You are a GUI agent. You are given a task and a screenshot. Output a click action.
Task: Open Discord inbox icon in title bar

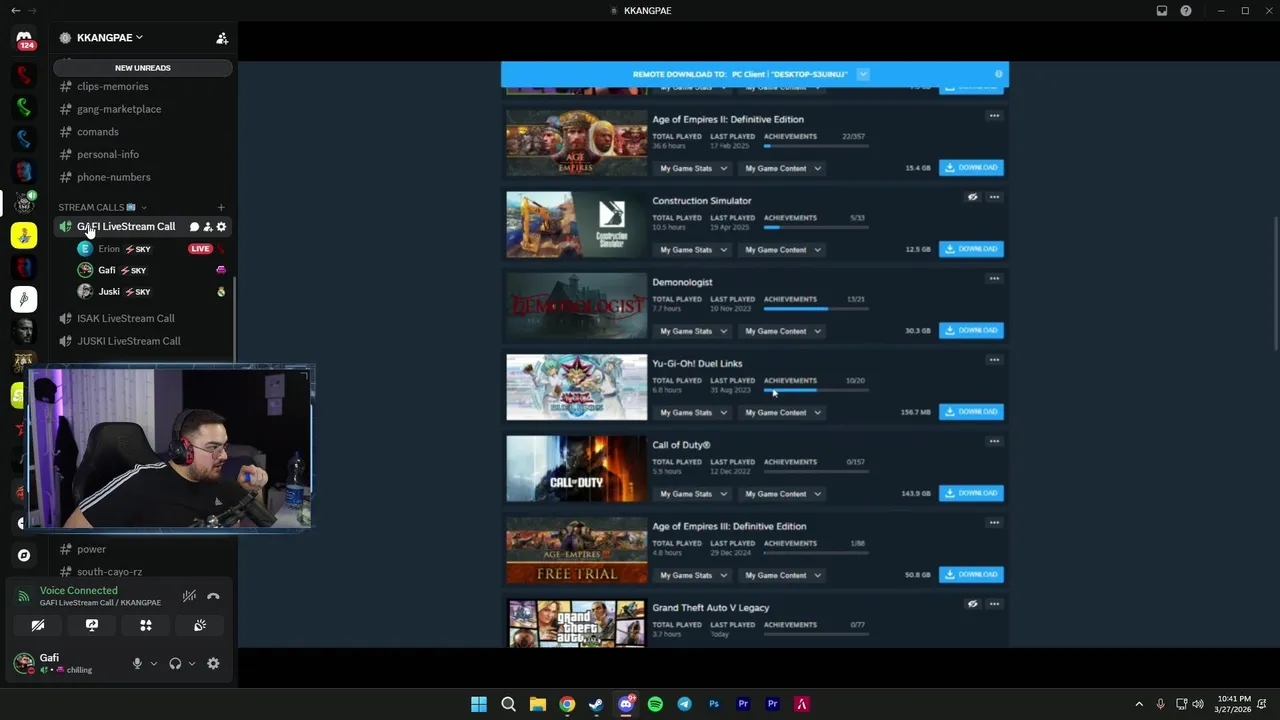(1161, 11)
